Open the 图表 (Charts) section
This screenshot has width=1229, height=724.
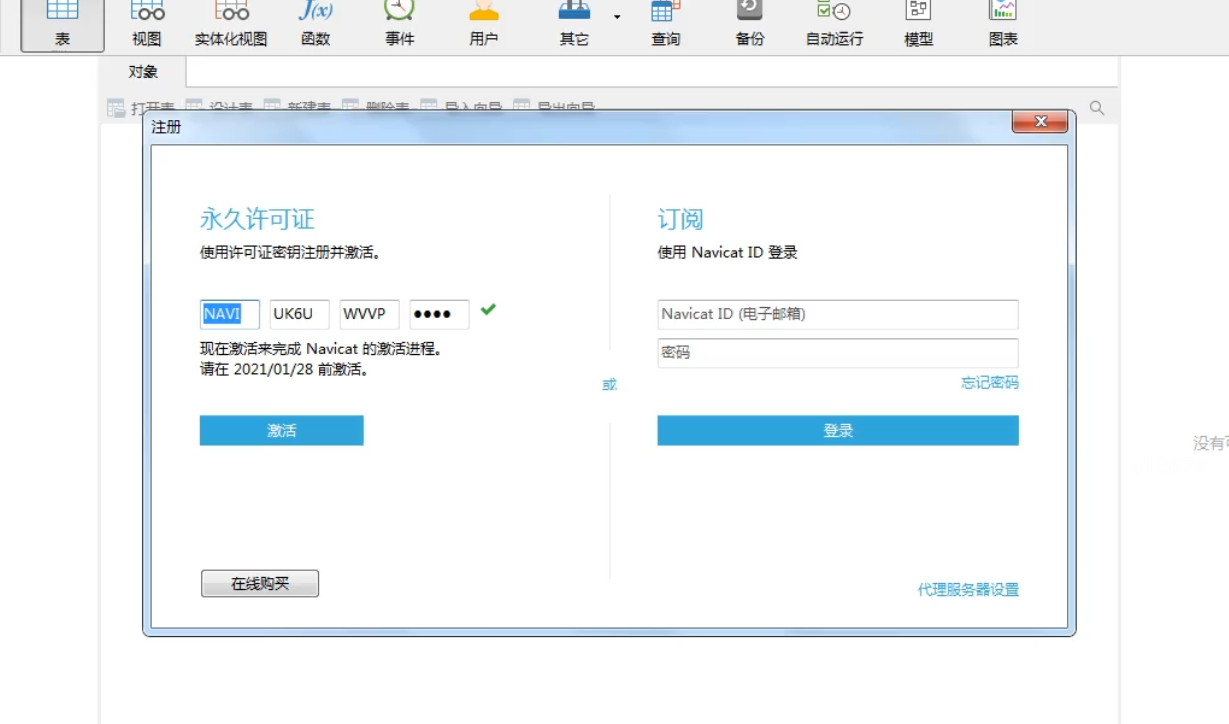pos(1003,25)
